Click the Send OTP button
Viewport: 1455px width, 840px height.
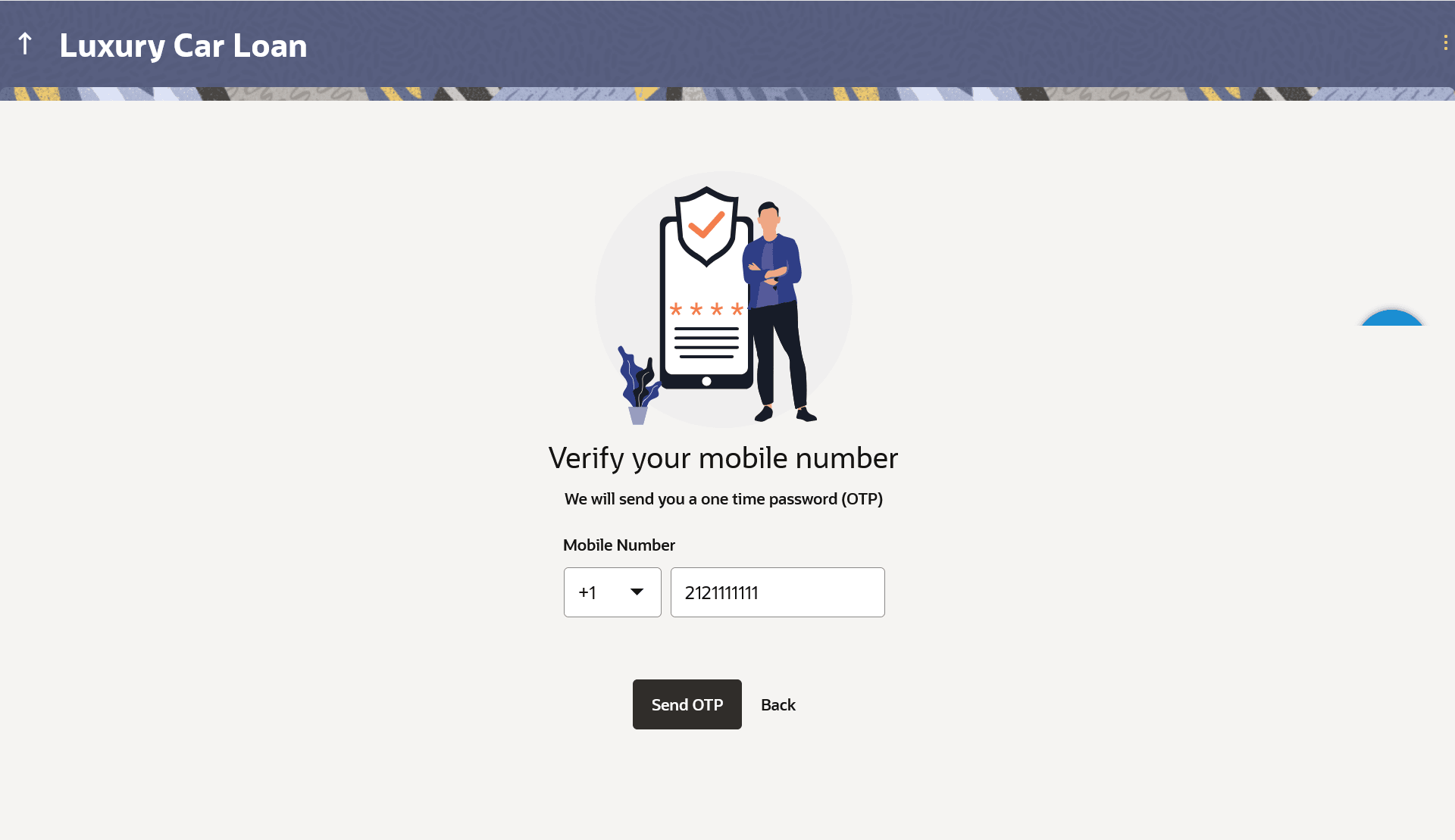687,704
